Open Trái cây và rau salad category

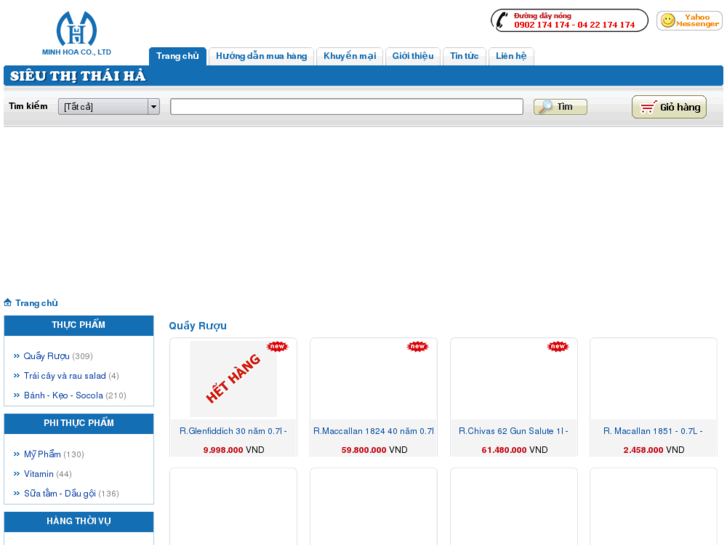[65, 376]
